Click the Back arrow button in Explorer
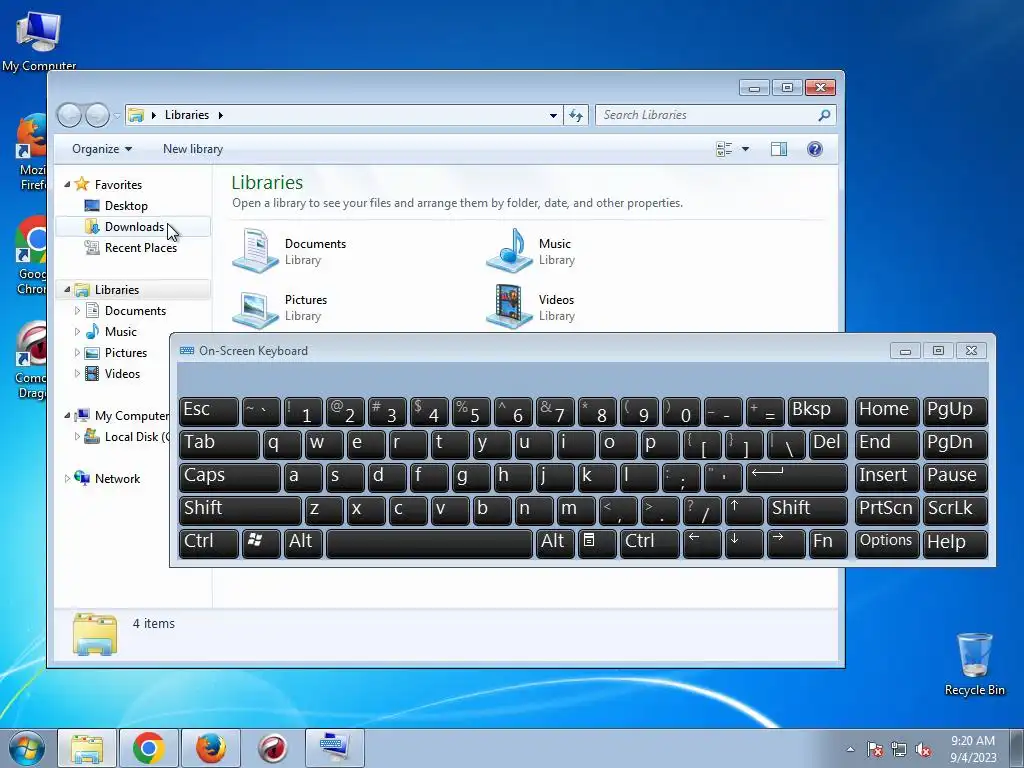Image resolution: width=1024 pixels, height=768 pixels. click(69, 116)
